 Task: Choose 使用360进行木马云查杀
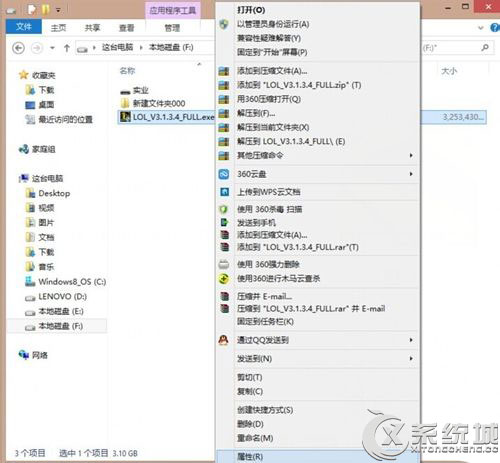(x=278, y=278)
